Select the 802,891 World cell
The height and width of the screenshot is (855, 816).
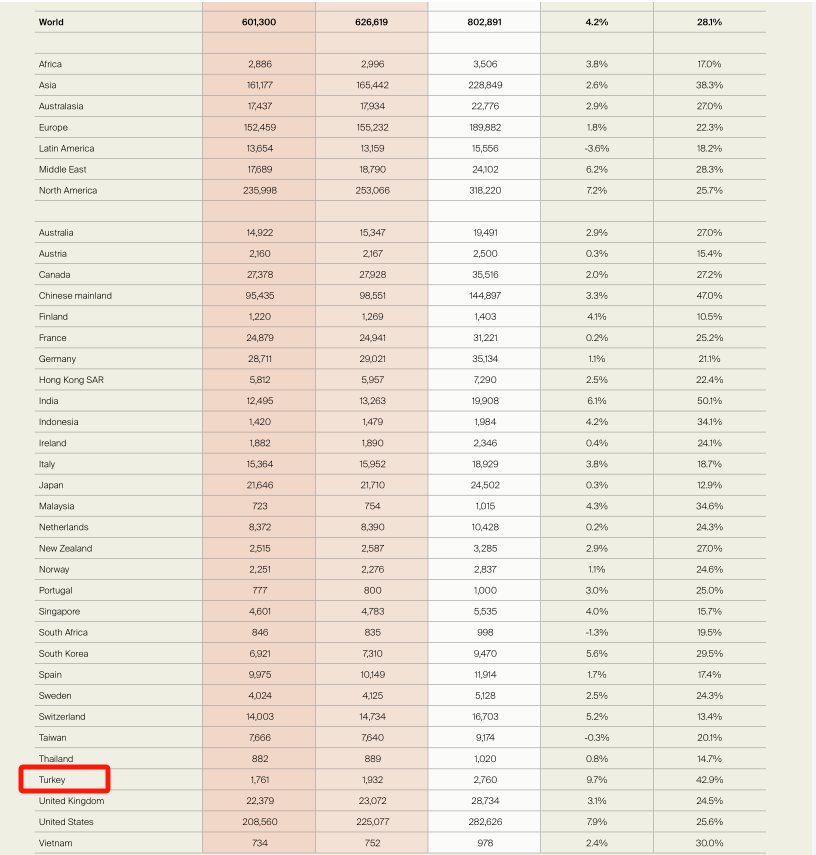[483, 21]
